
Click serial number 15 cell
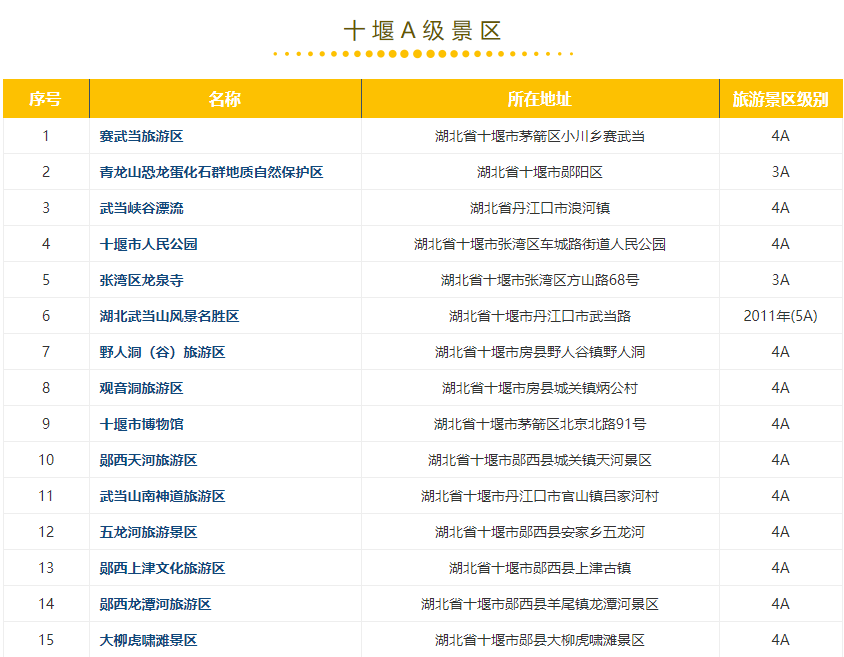click(x=46, y=641)
